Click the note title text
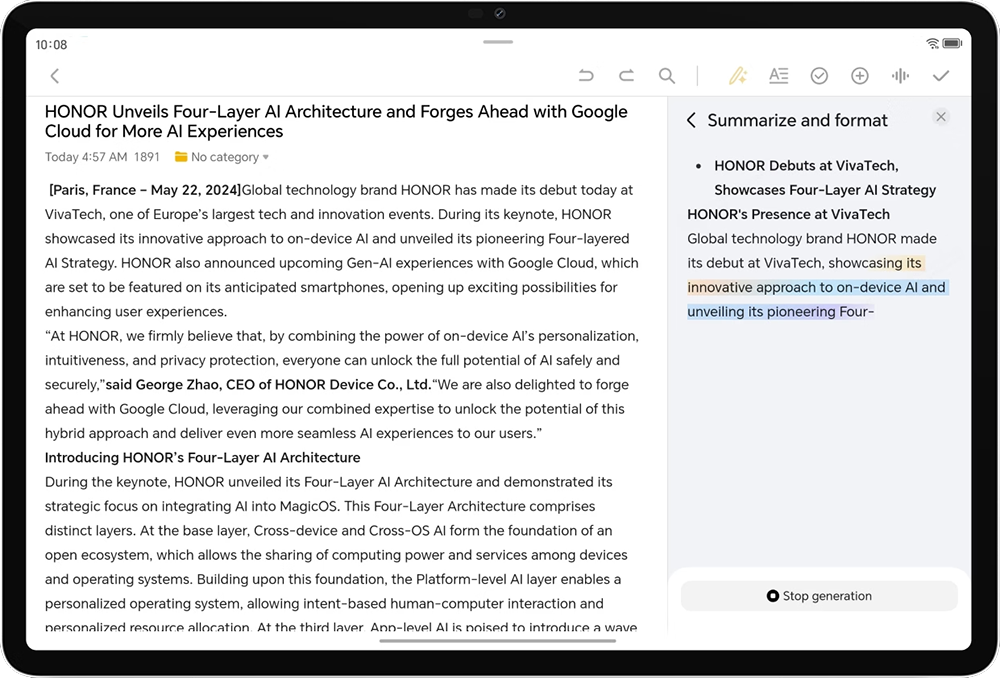Viewport: 1000px width, 678px height. [336, 121]
